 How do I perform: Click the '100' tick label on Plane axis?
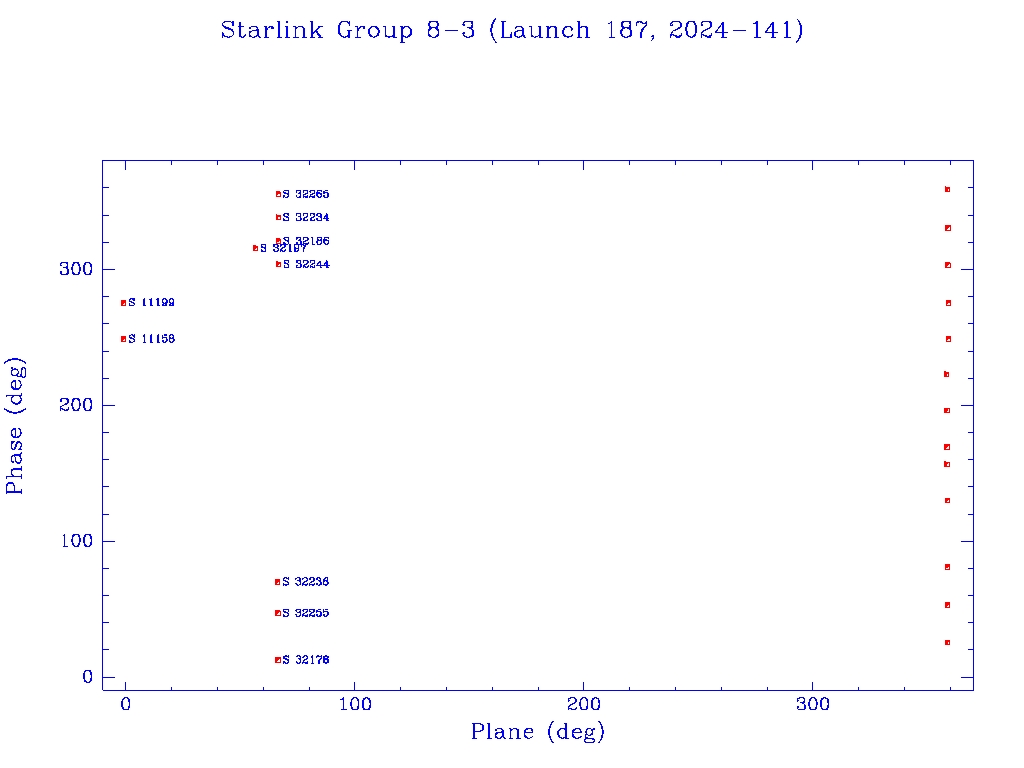(x=355, y=704)
